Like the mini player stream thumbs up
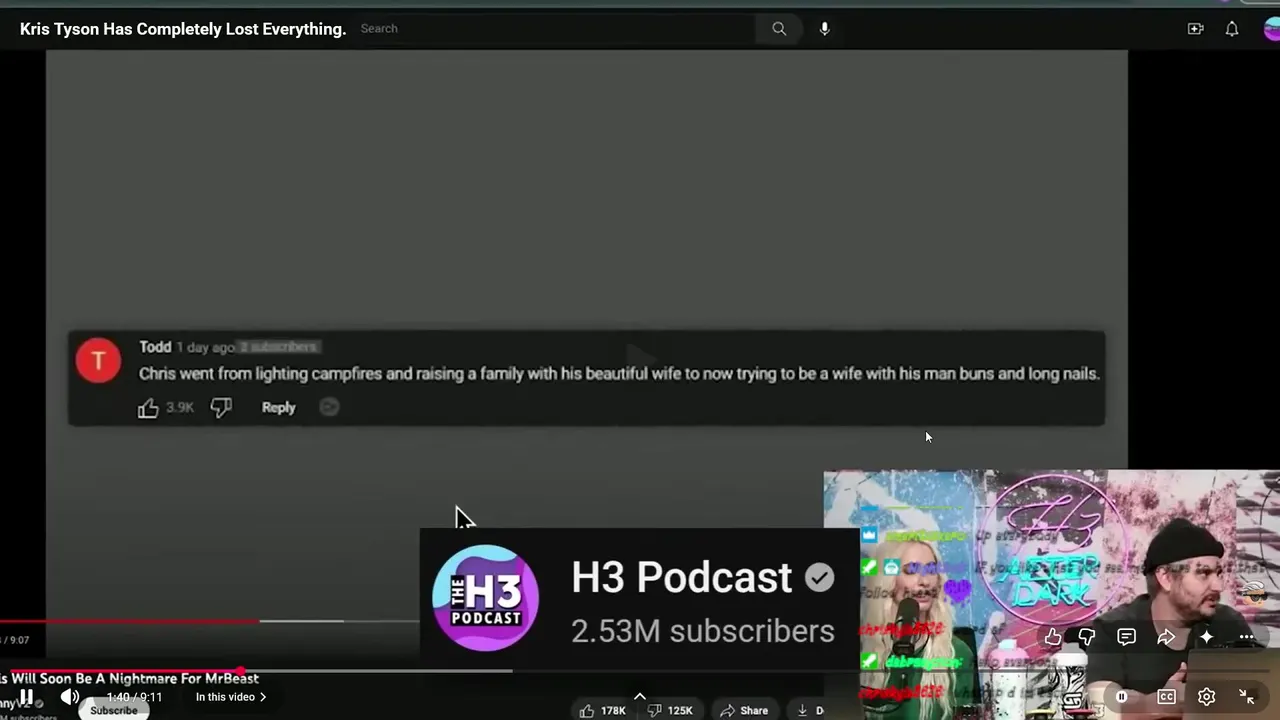The width and height of the screenshot is (1280, 720). (x=1053, y=637)
